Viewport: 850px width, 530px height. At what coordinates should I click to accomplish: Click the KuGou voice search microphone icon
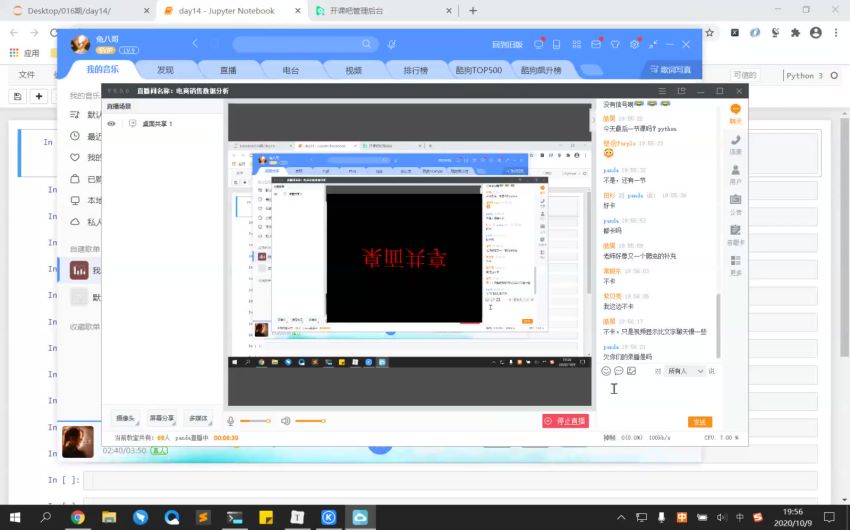(391, 44)
